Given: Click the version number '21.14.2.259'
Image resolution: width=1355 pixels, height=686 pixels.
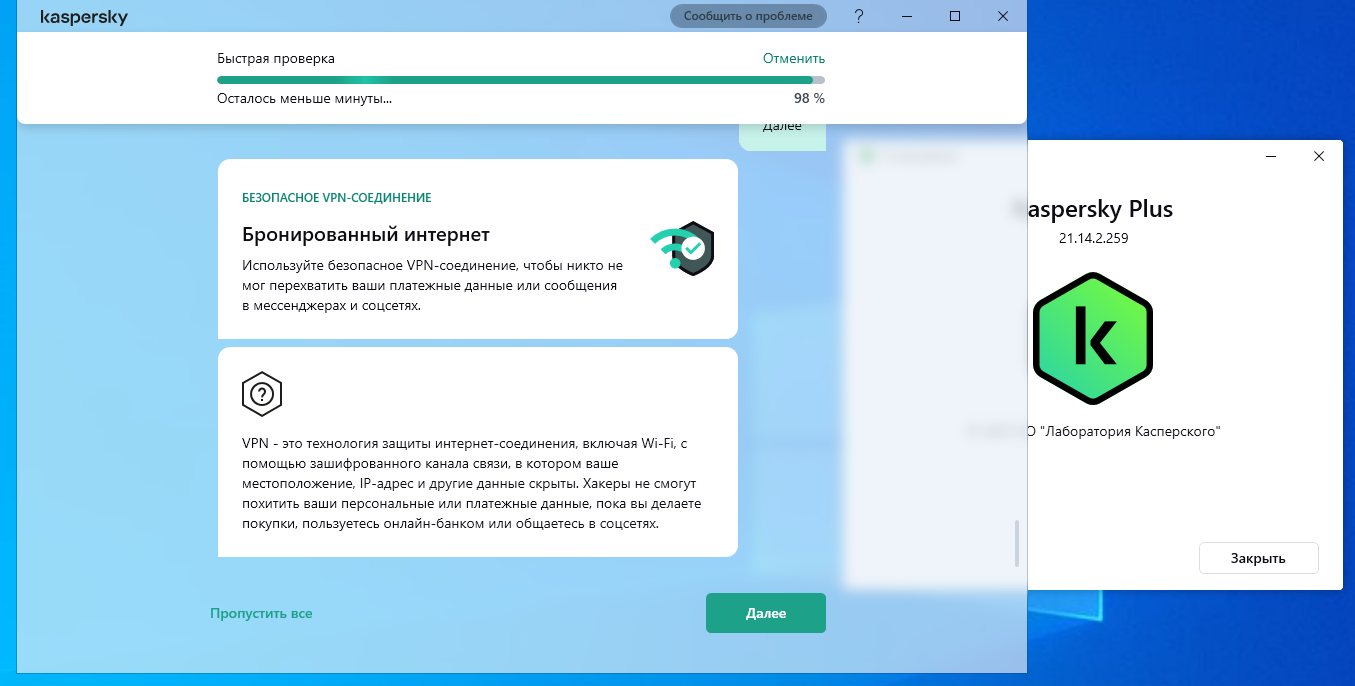Looking at the screenshot, I should pyautogui.click(x=1093, y=238).
